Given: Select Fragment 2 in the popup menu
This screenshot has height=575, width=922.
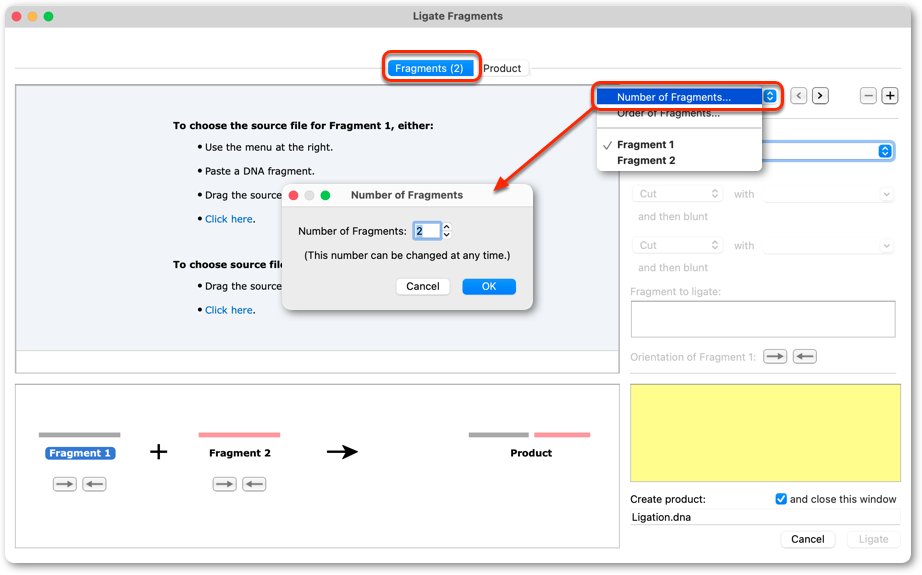Looking at the screenshot, I should click(679, 161).
